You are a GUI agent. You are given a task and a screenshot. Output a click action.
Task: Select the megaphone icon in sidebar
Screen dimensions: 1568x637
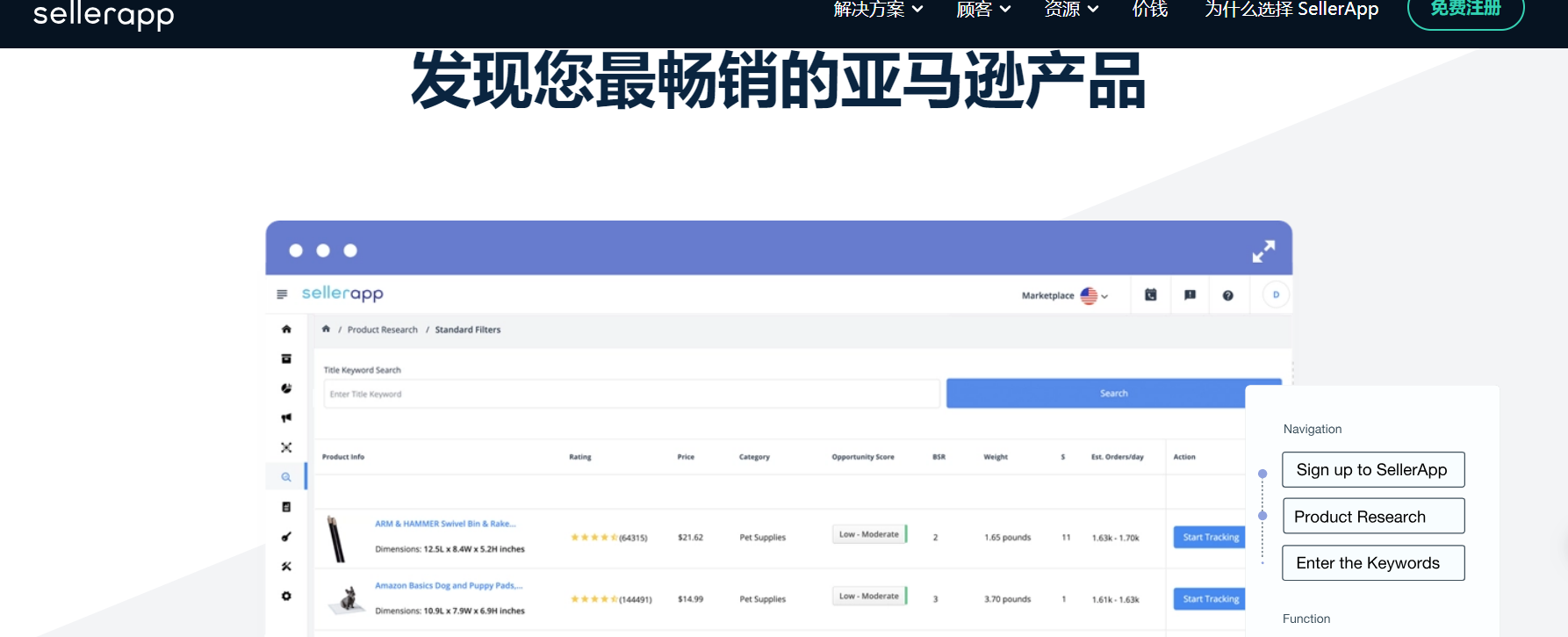[x=286, y=418]
